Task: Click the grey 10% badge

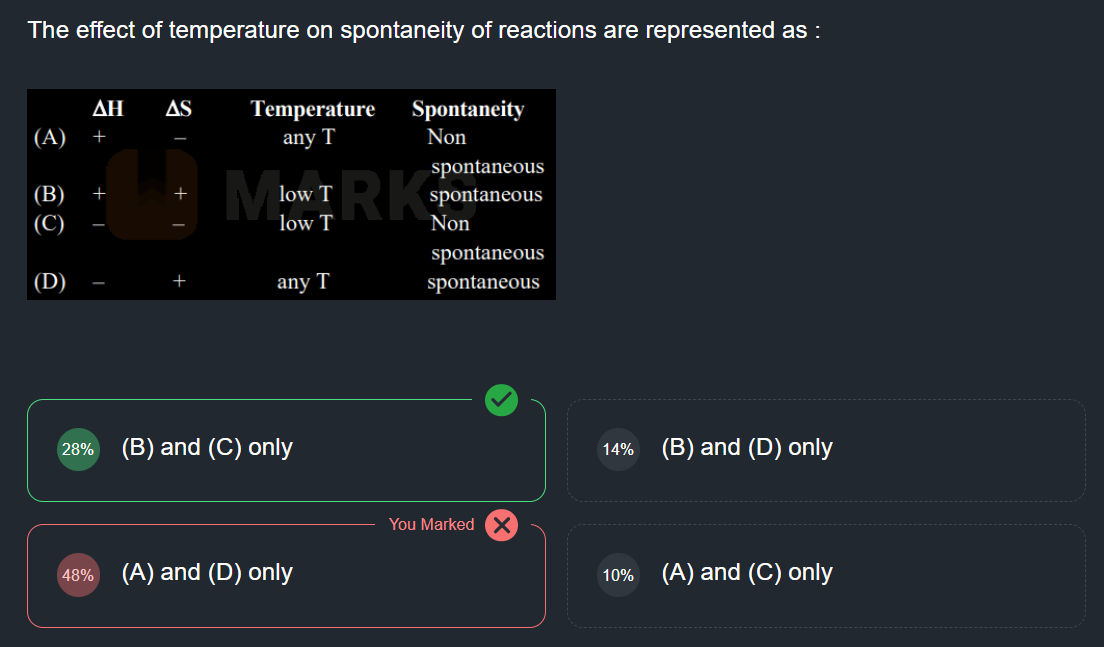Action: (618, 575)
